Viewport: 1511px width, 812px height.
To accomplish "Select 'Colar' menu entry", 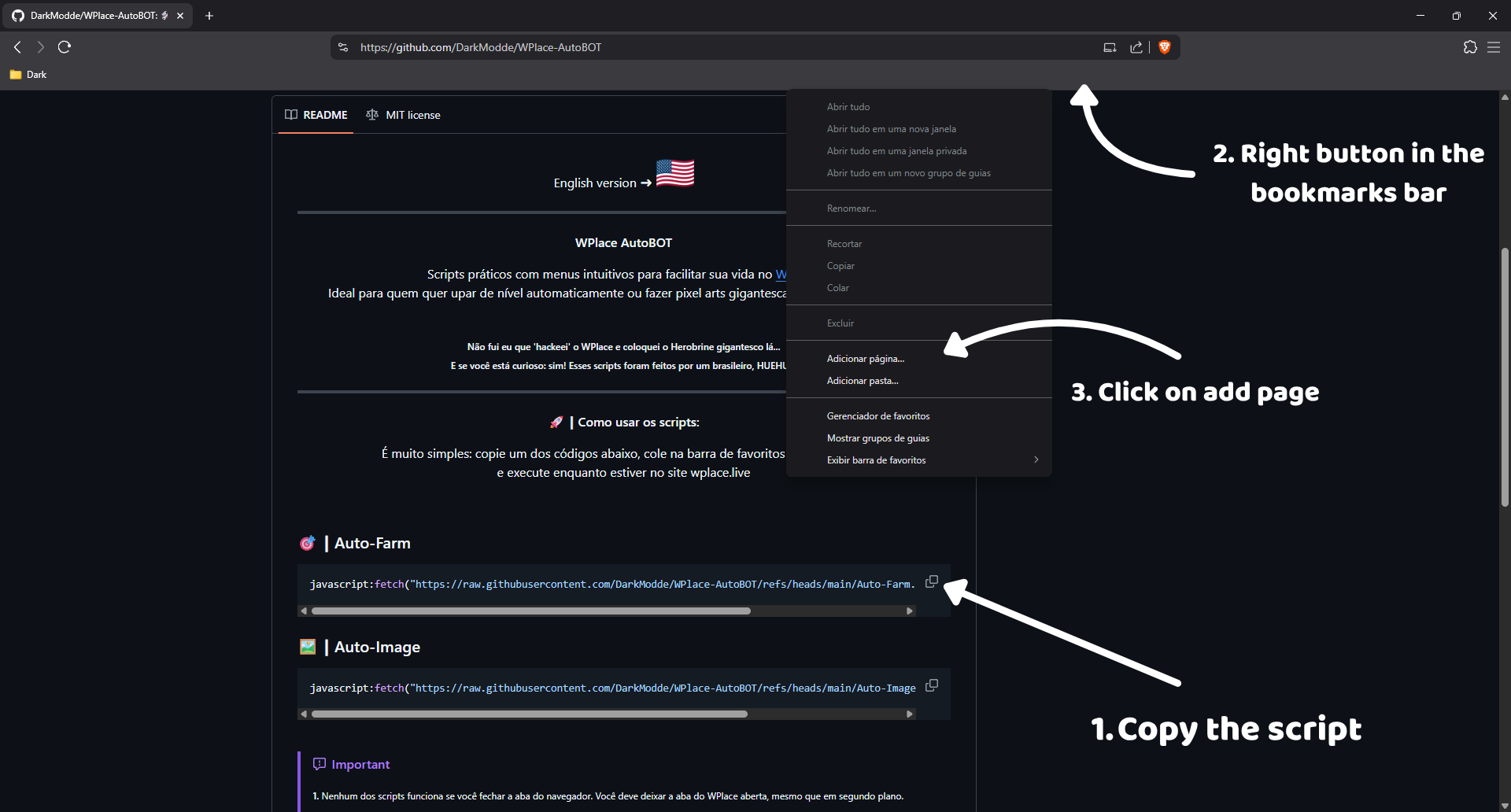I will 919,288.
